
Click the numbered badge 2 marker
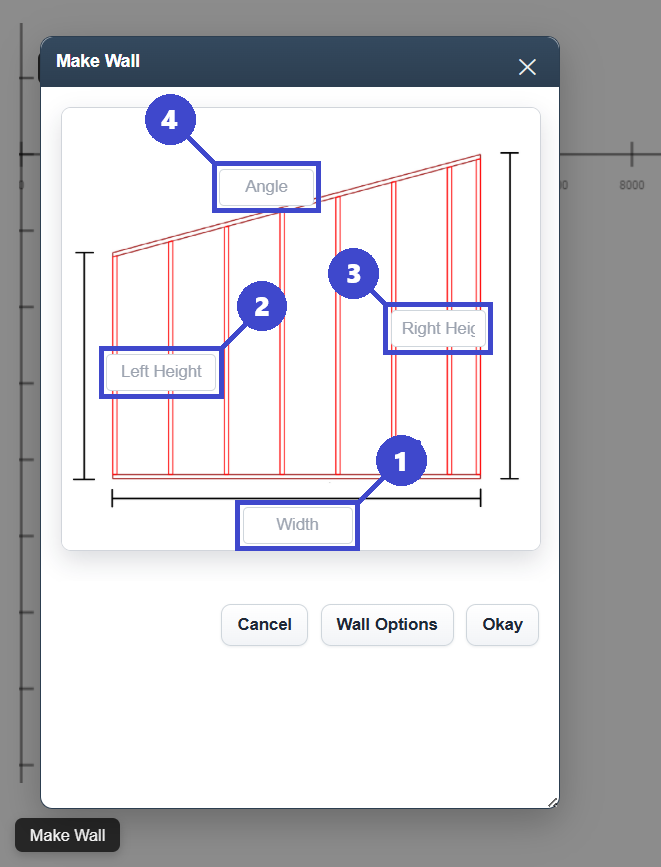pos(261,306)
